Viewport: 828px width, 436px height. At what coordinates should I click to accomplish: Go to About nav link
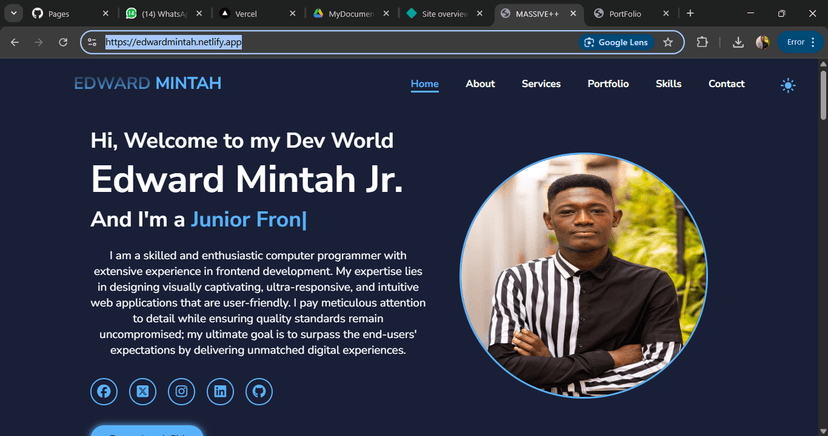click(480, 84)
